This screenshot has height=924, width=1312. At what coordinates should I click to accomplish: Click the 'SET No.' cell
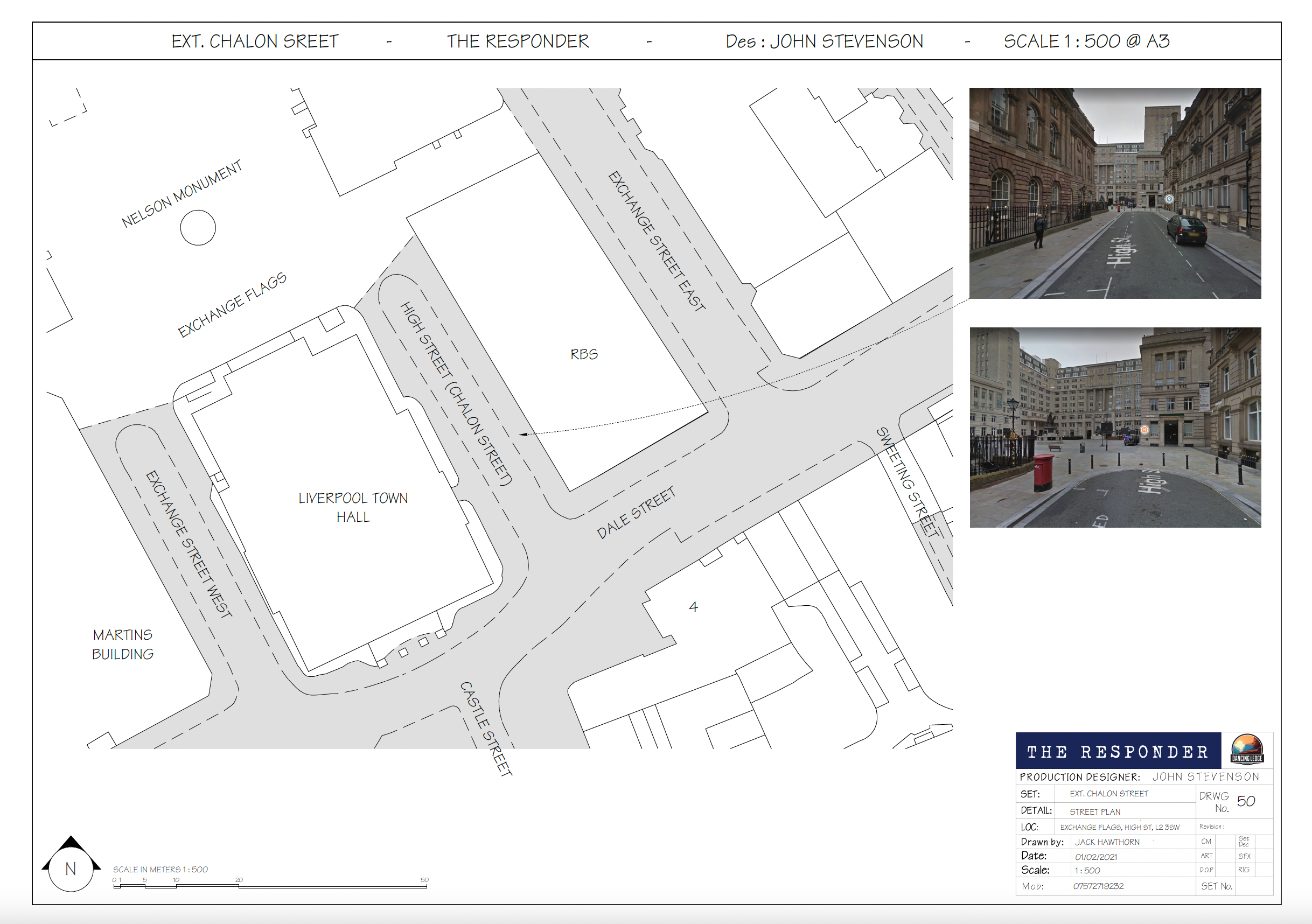(1217, 886)
